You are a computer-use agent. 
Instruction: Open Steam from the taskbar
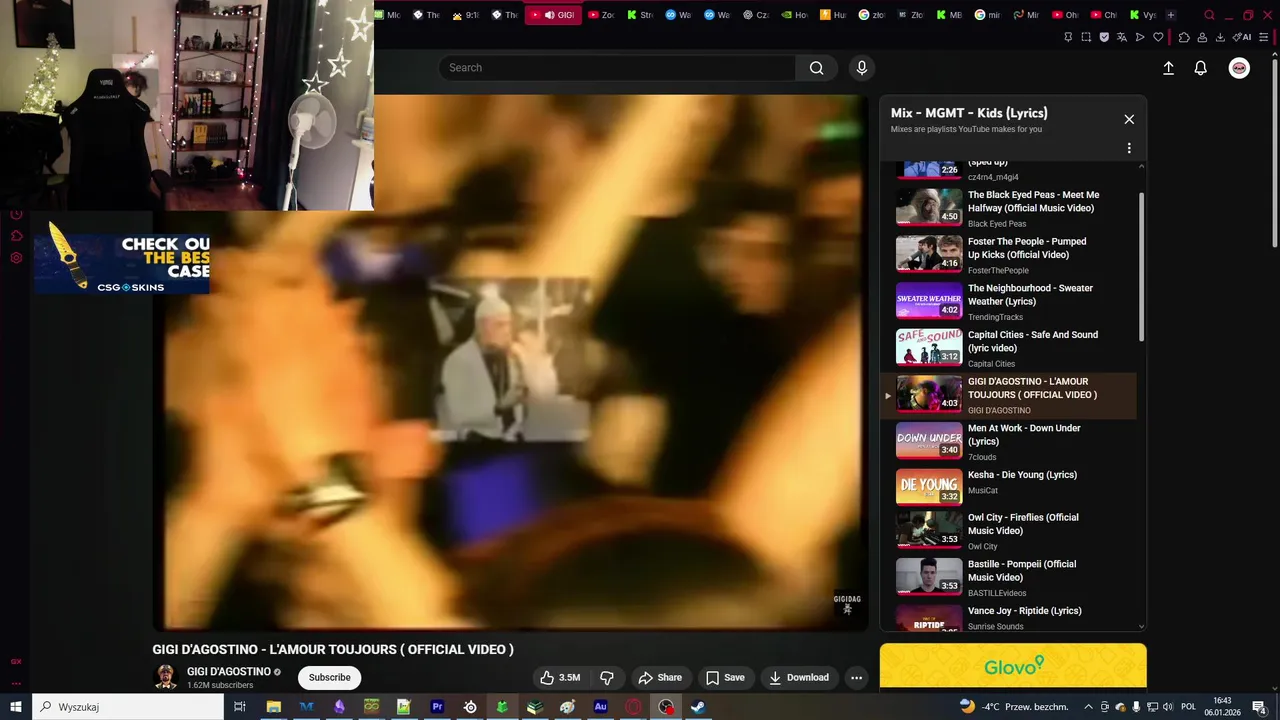tap(698, 707)
